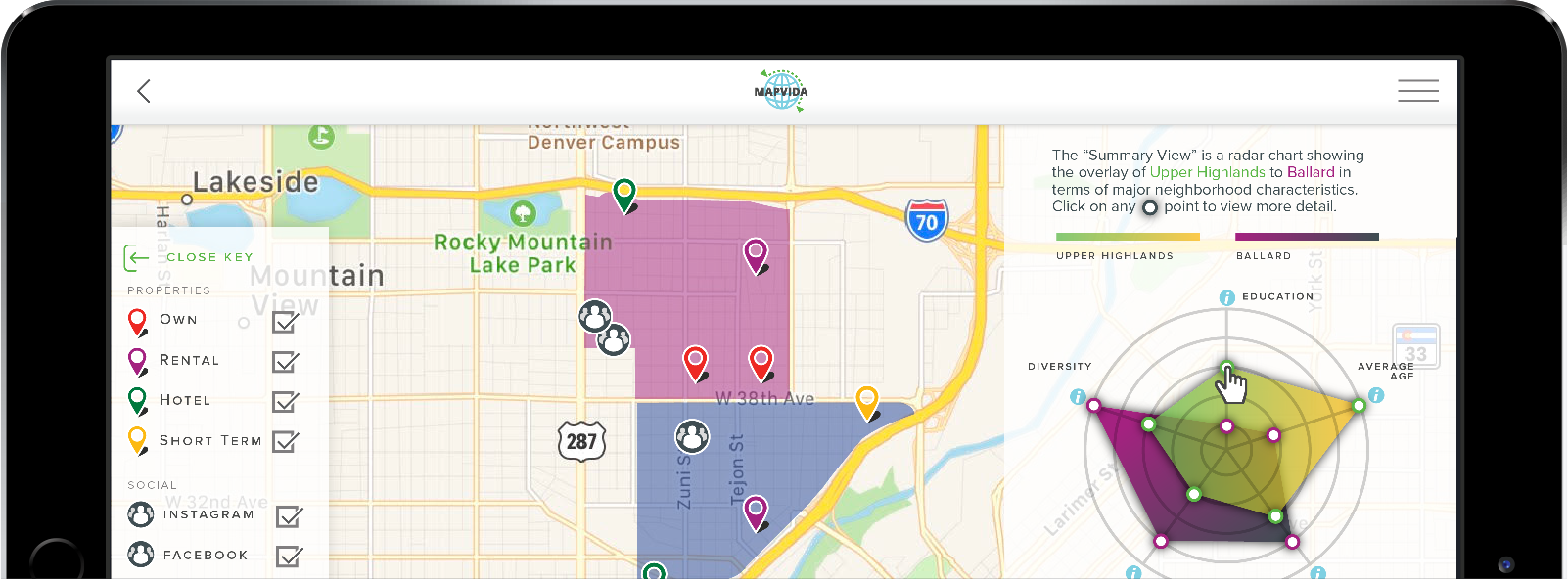This screenshot has height=579, width=1568.
Task: Click the Tejon St street label
Action: (738, 469)
